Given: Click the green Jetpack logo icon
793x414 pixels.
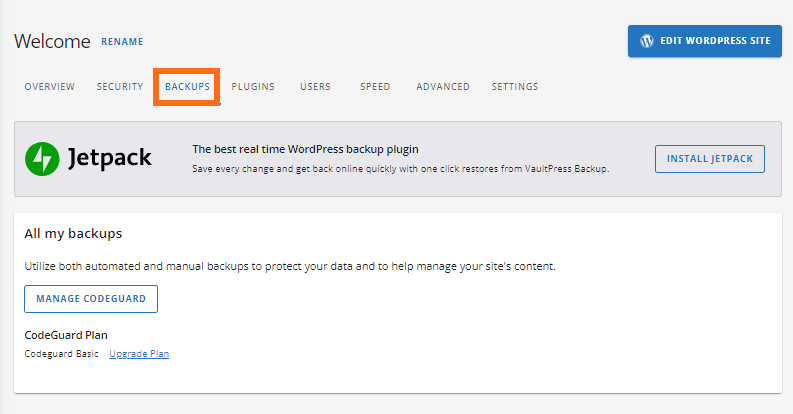Looking at the screenshot, I should point(42,159).
